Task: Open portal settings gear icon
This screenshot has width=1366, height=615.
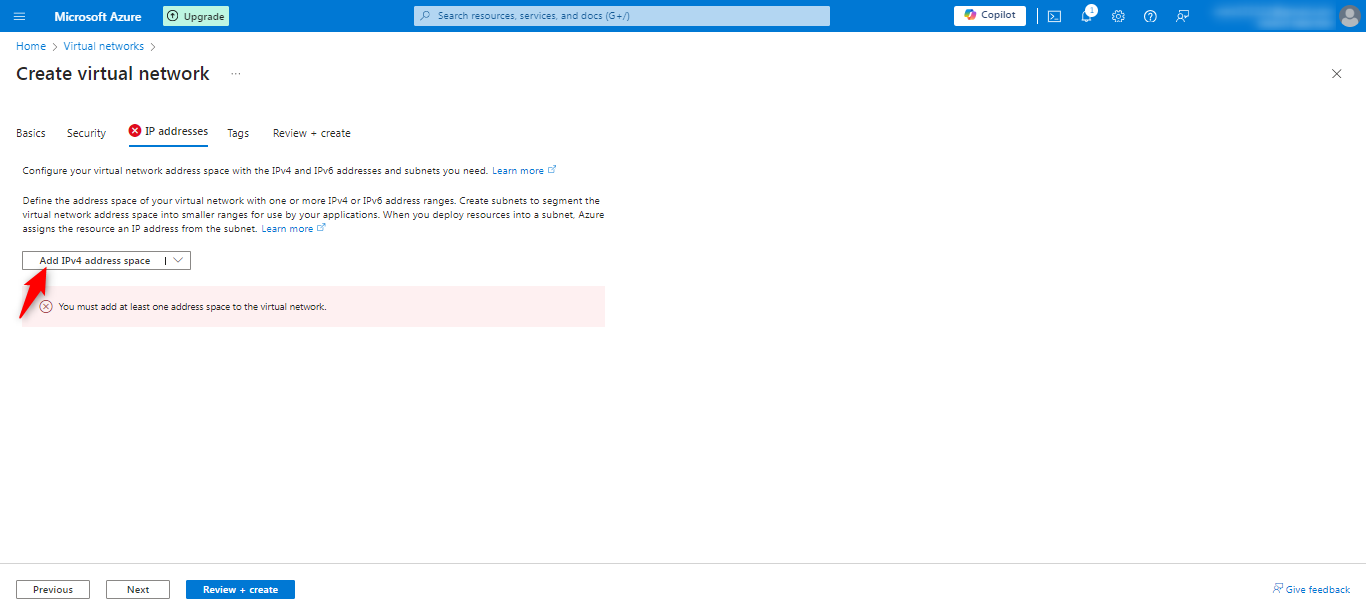Action: tap(1119, 16)
